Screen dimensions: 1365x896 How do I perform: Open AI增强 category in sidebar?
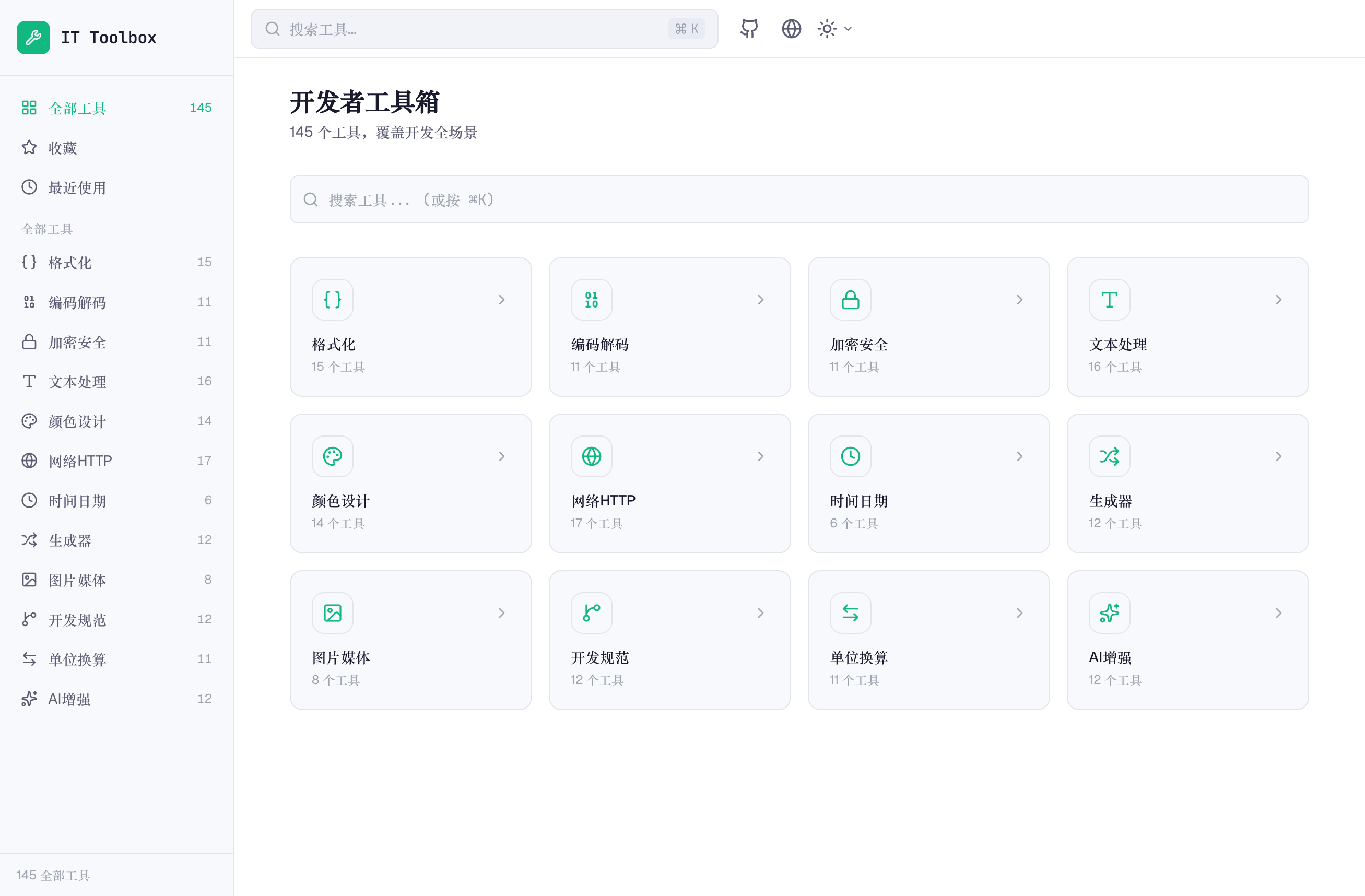point(116,699)
